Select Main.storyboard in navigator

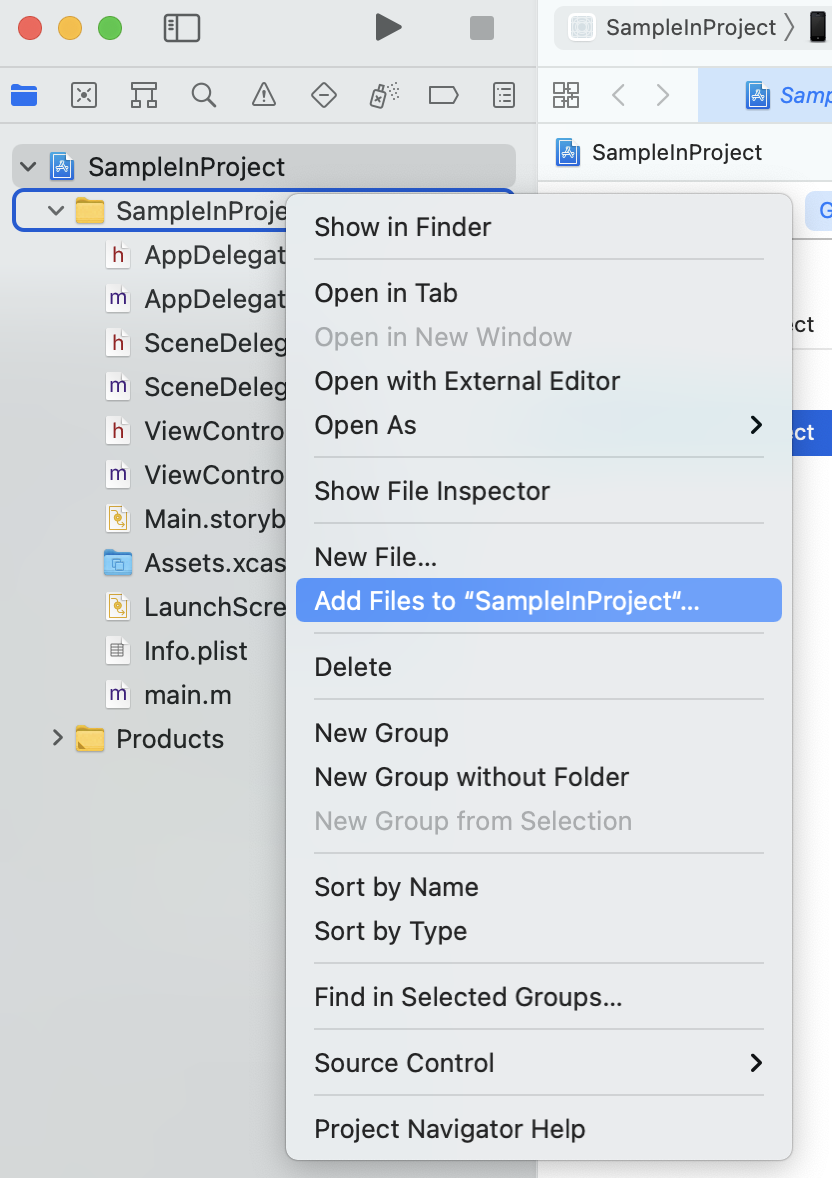point(195,518)
